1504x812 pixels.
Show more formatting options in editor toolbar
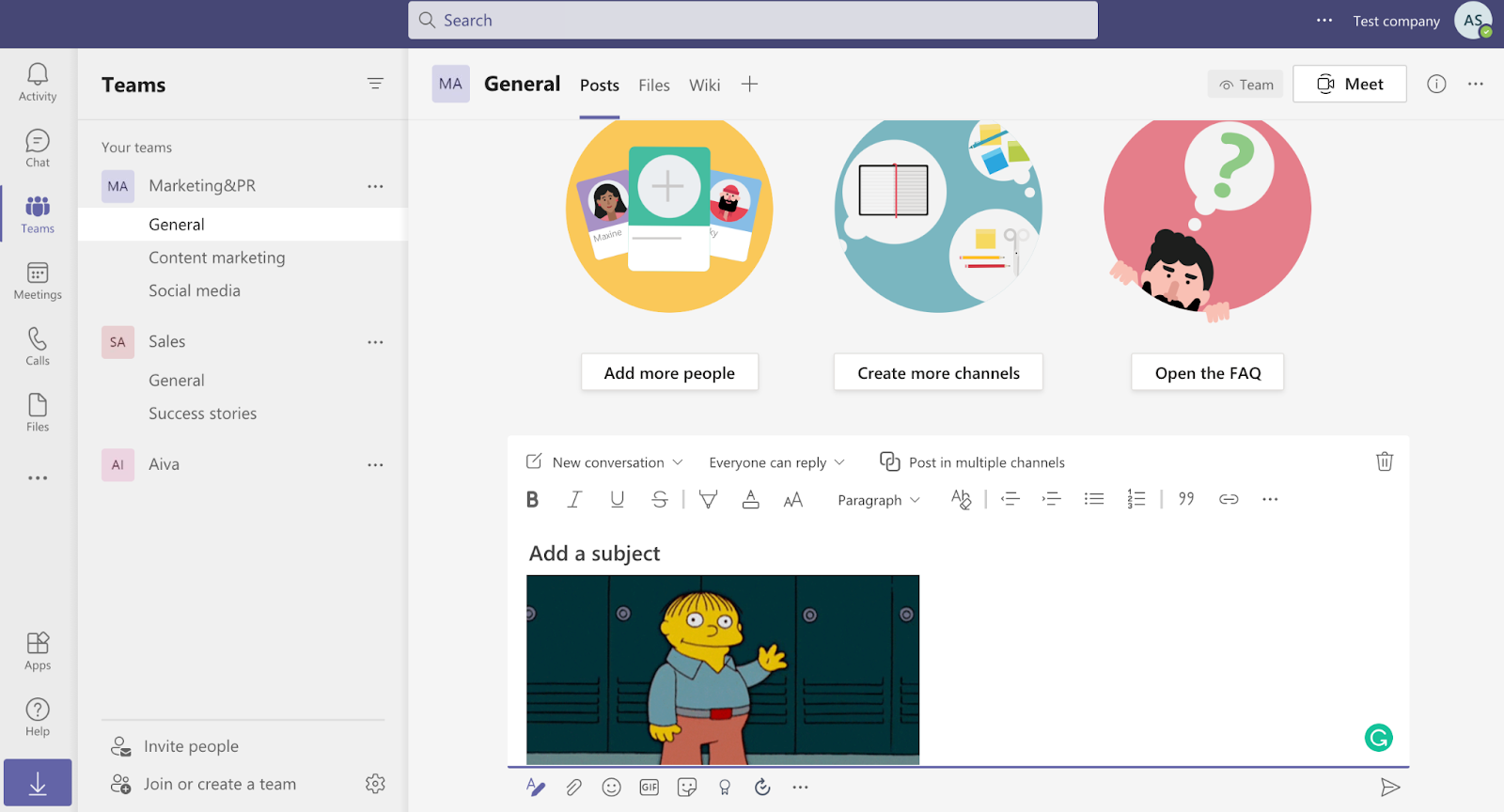coord(1270,499)
